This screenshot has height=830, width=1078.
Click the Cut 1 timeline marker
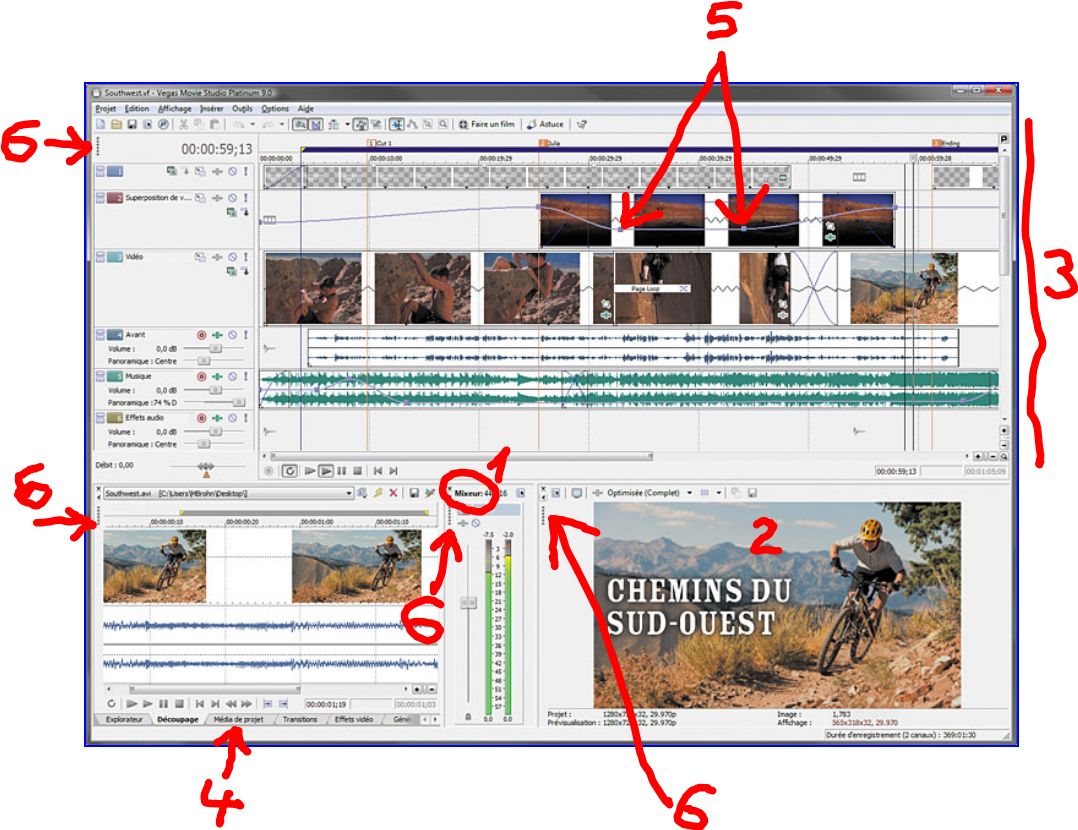380,143
